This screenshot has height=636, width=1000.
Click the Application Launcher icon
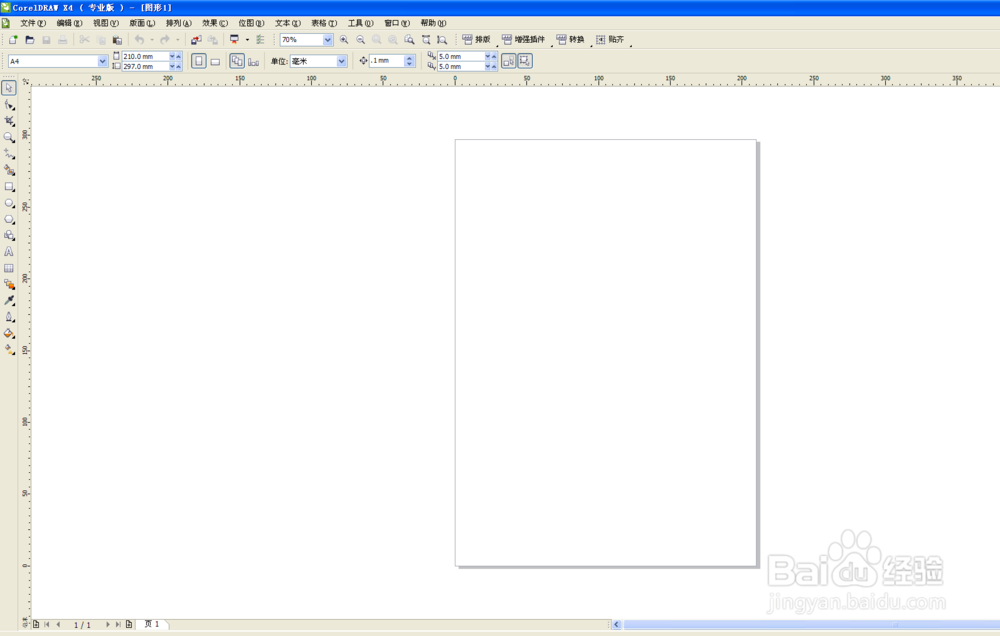tap(234, 40)
